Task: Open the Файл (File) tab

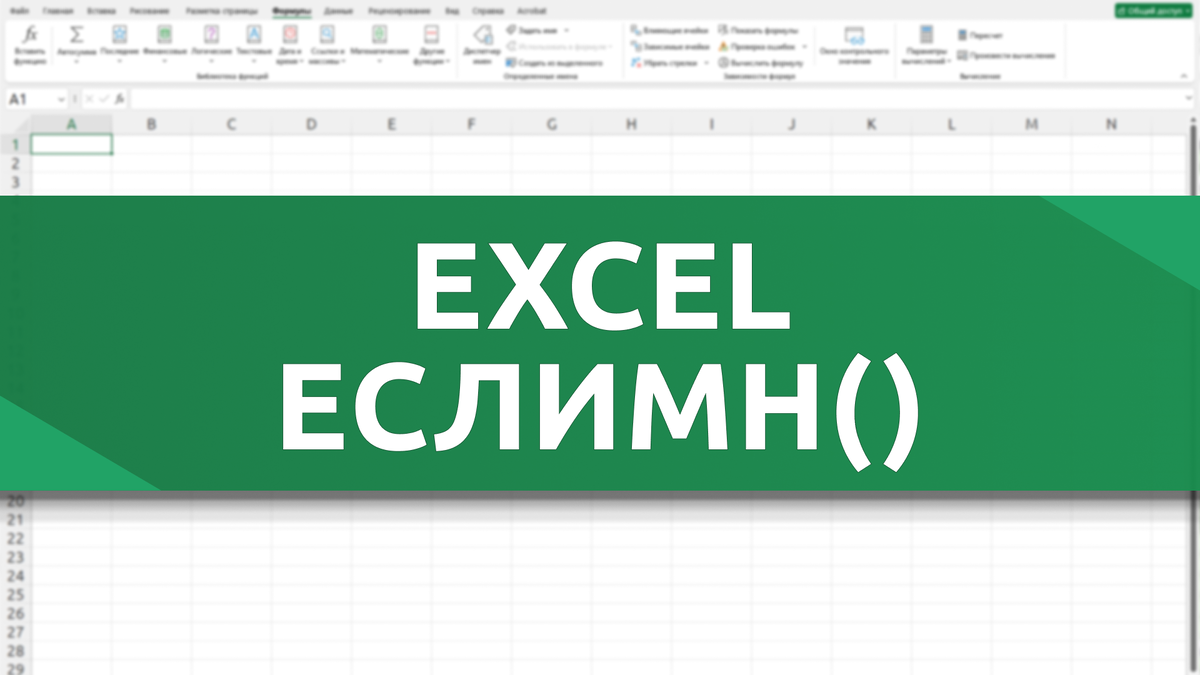Action: tap(19, 10)
